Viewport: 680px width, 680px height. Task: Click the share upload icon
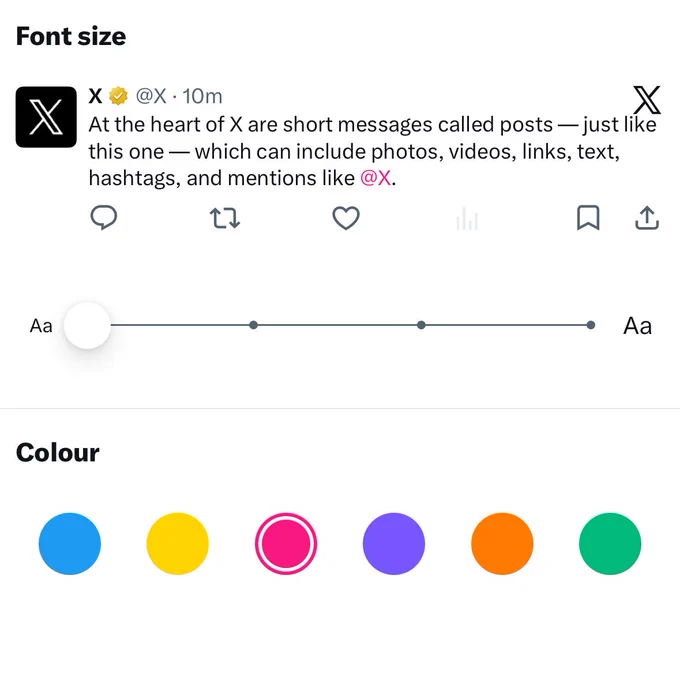(647, 218)
